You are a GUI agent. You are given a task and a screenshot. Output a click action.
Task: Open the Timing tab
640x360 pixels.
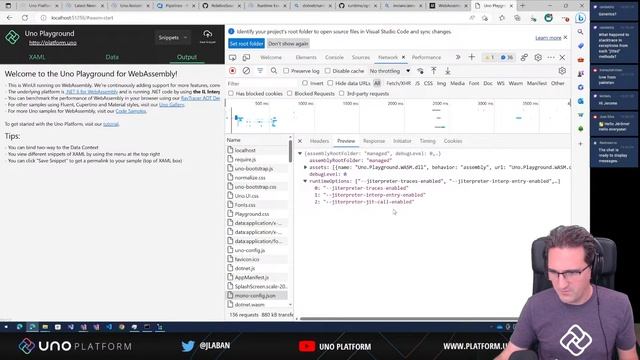(x=427, y=141)
